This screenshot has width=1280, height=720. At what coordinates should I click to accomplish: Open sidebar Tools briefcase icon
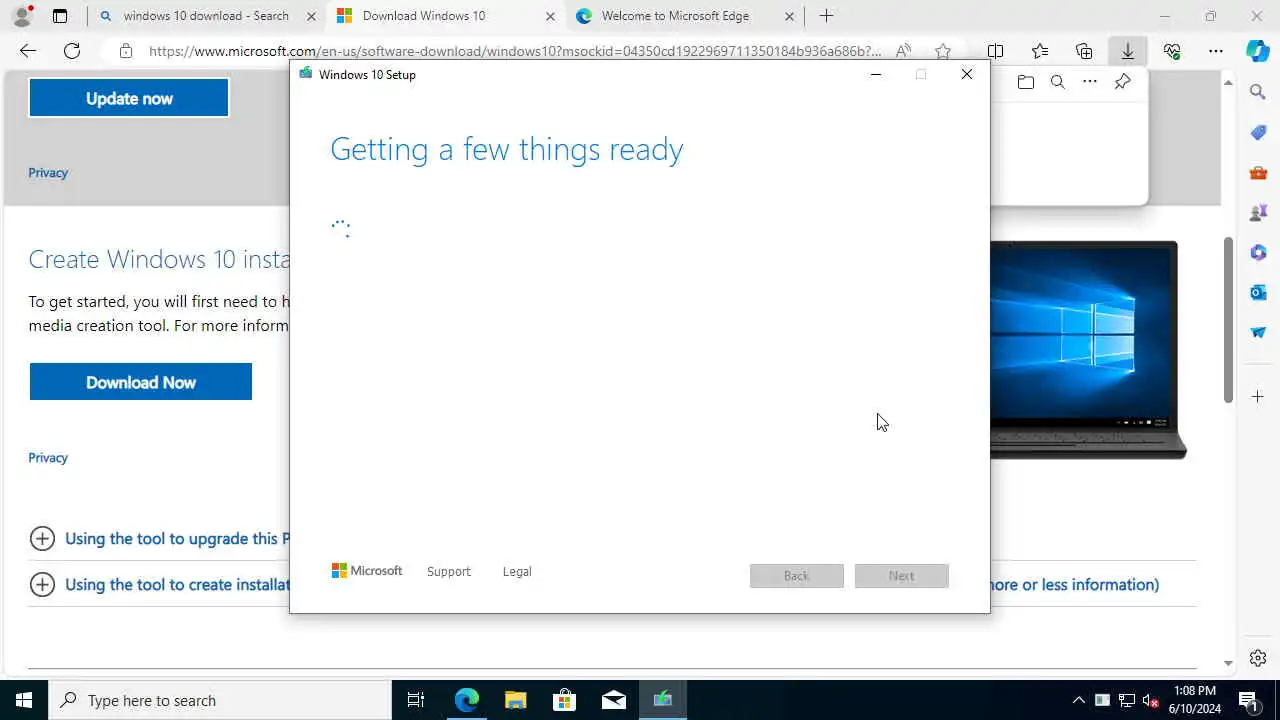pyautogui.click(x=1258, y=172)
